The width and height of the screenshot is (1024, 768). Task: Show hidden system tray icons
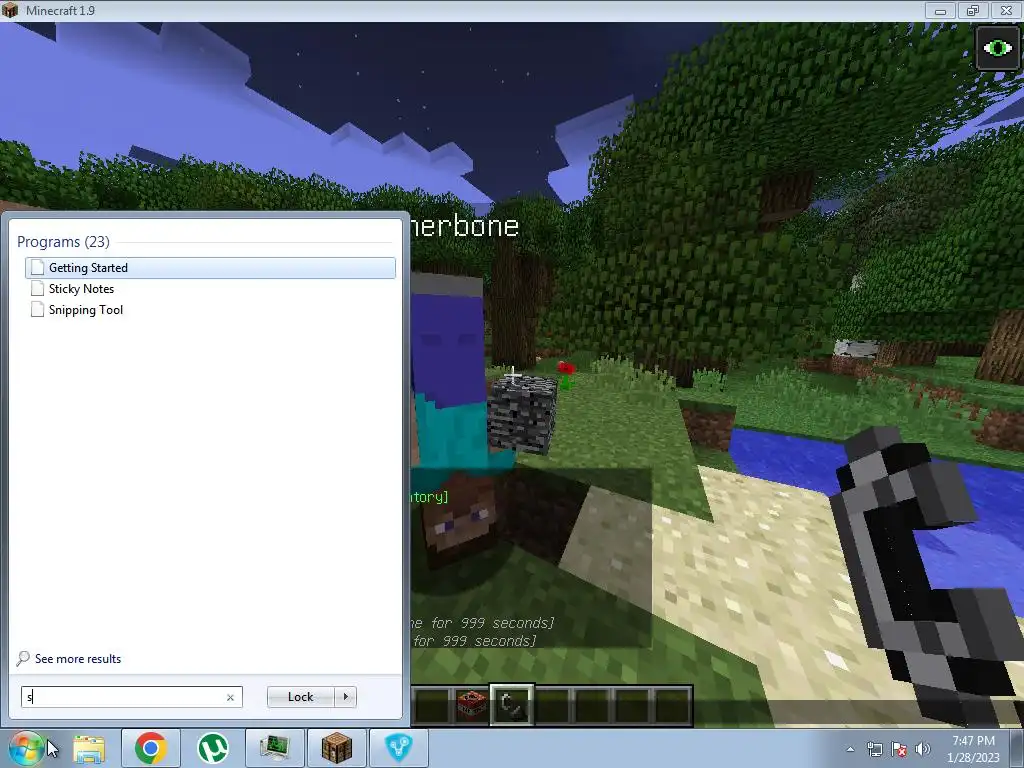point(850,749)
